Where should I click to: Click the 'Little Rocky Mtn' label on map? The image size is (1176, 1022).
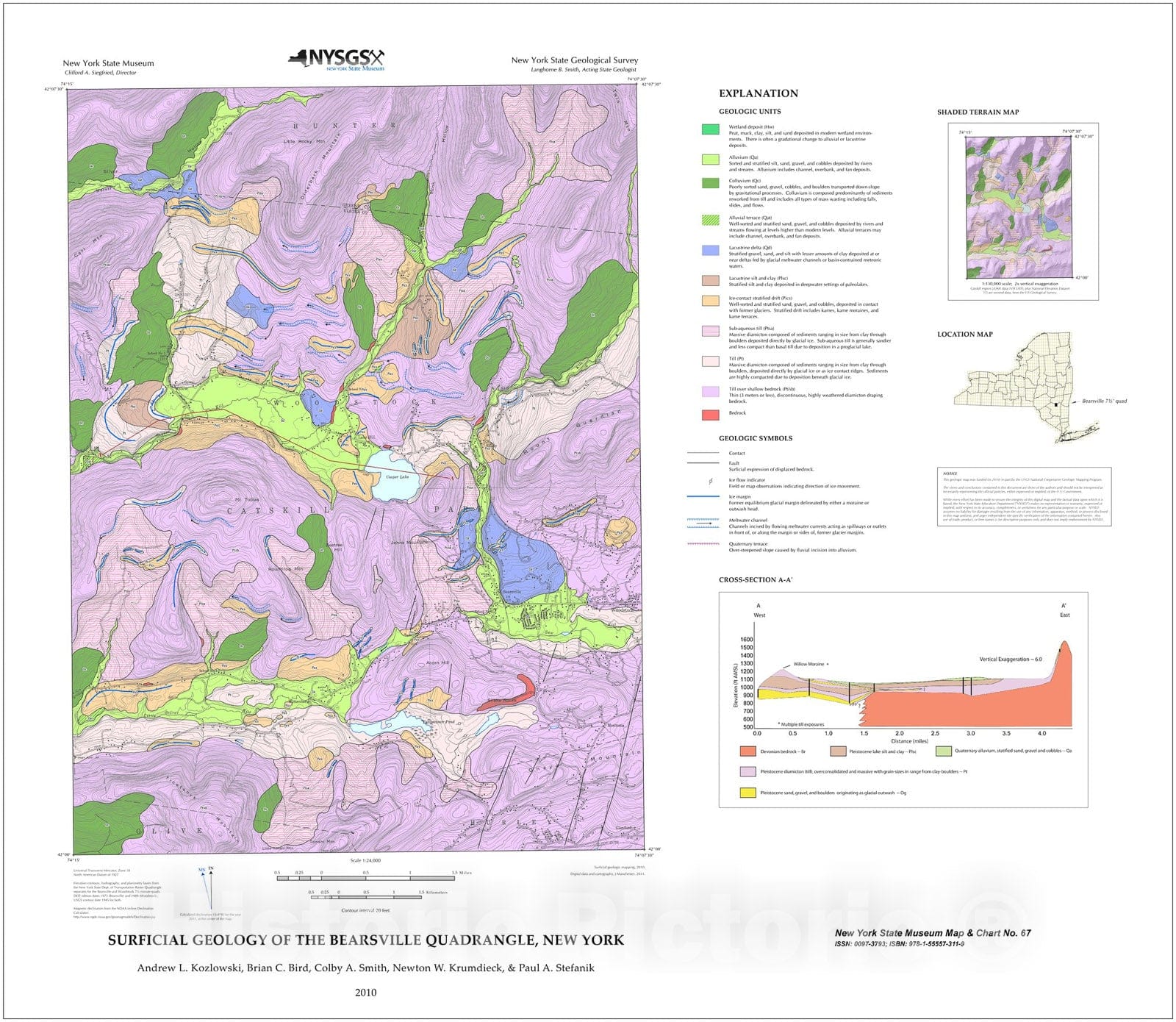coord(304,141)
